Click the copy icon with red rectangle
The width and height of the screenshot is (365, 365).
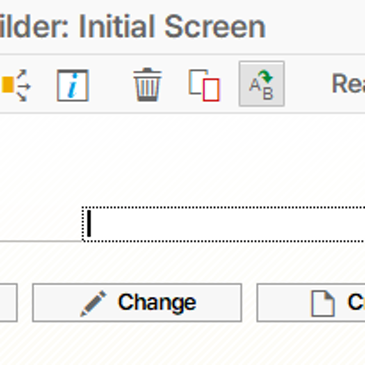pyautogui.click(x=204, y=85)
